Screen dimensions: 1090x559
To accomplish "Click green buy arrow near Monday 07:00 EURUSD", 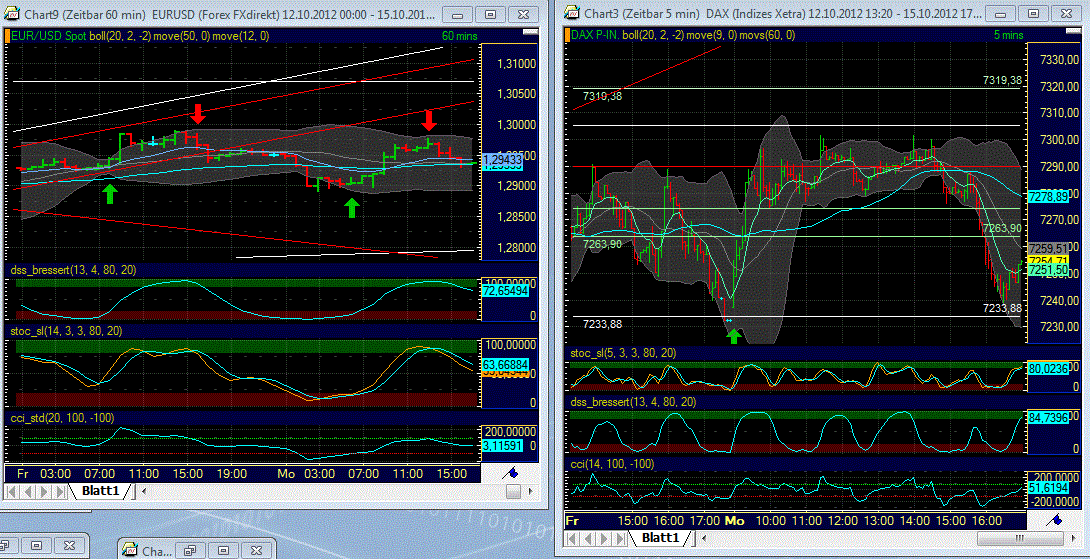I will coord(352,206).
